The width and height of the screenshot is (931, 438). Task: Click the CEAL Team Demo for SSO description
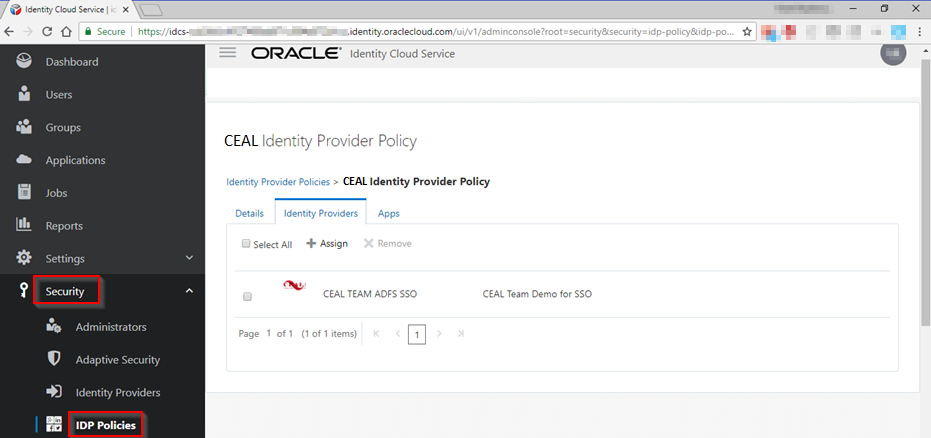(x=537, y=294)
